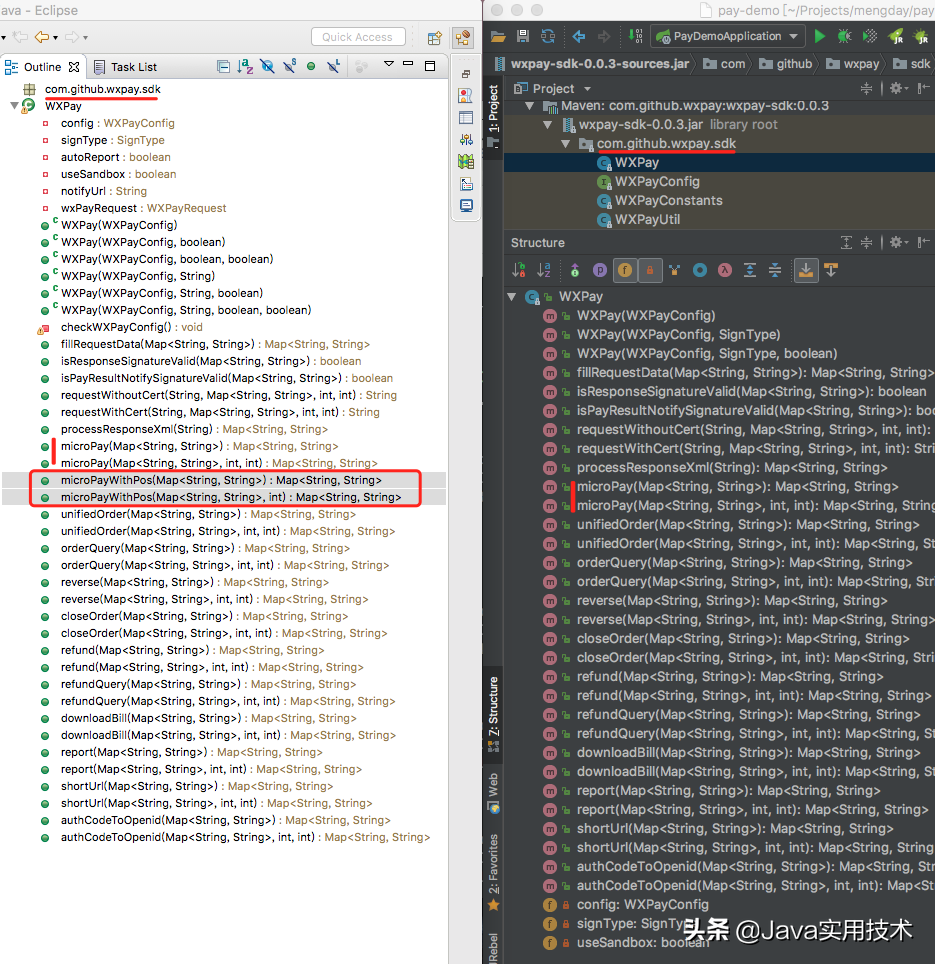
Task: Open Eclipse back-navigation history dropdown arrow
Action: 56,38
